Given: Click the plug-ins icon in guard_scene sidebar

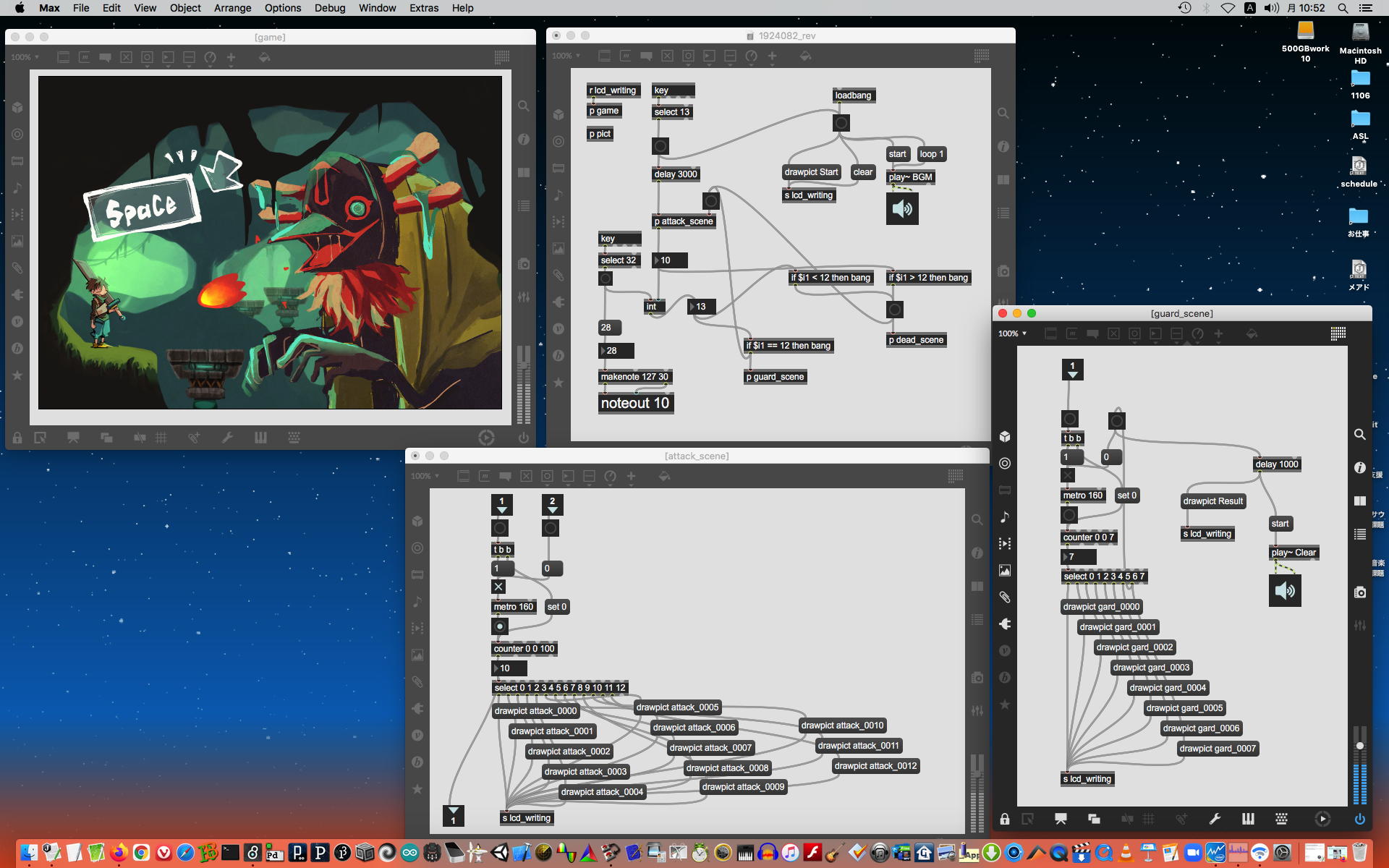Looking at the screenshot, I should click(1005, 624).
